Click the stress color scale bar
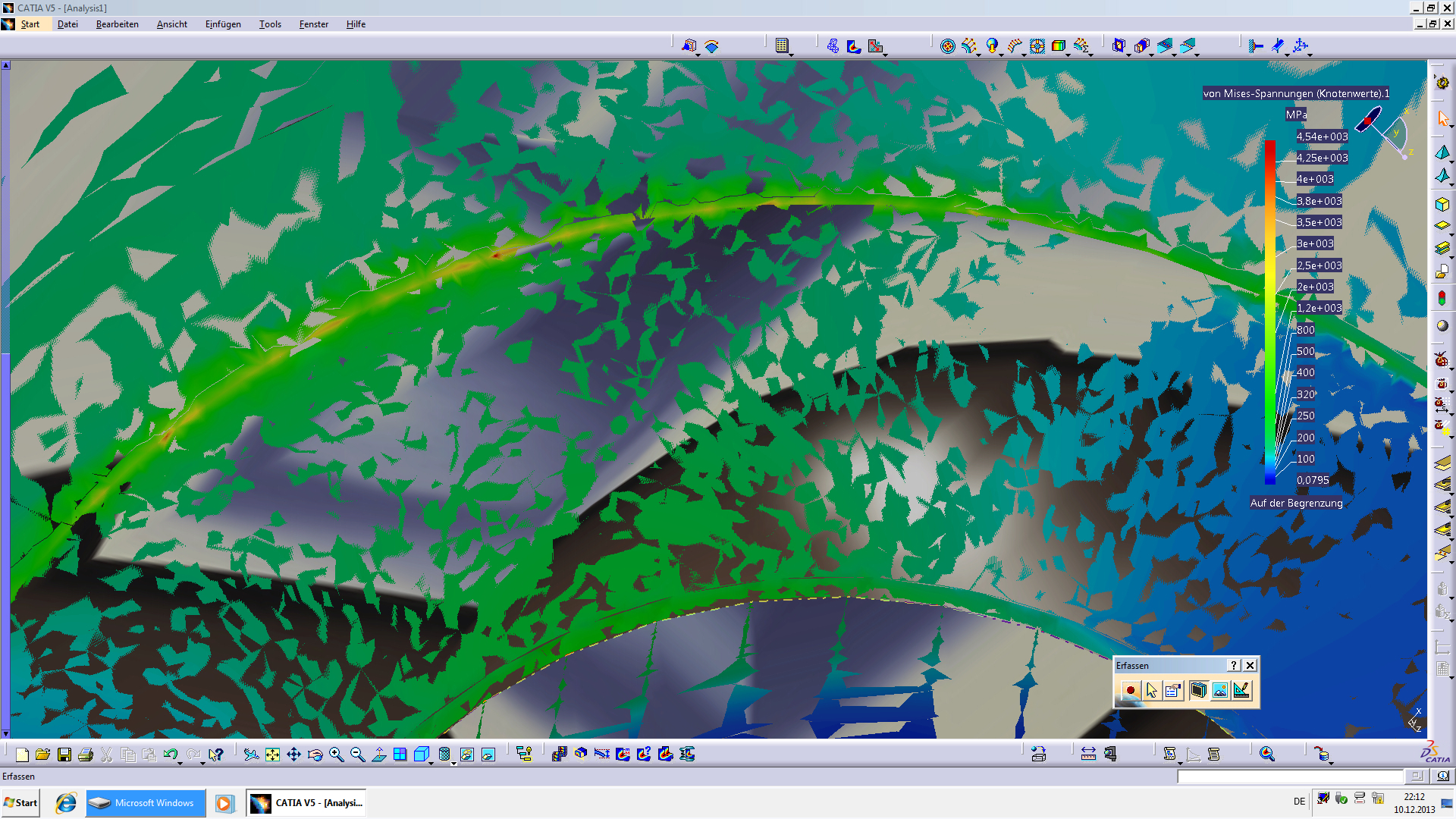 1269,312
